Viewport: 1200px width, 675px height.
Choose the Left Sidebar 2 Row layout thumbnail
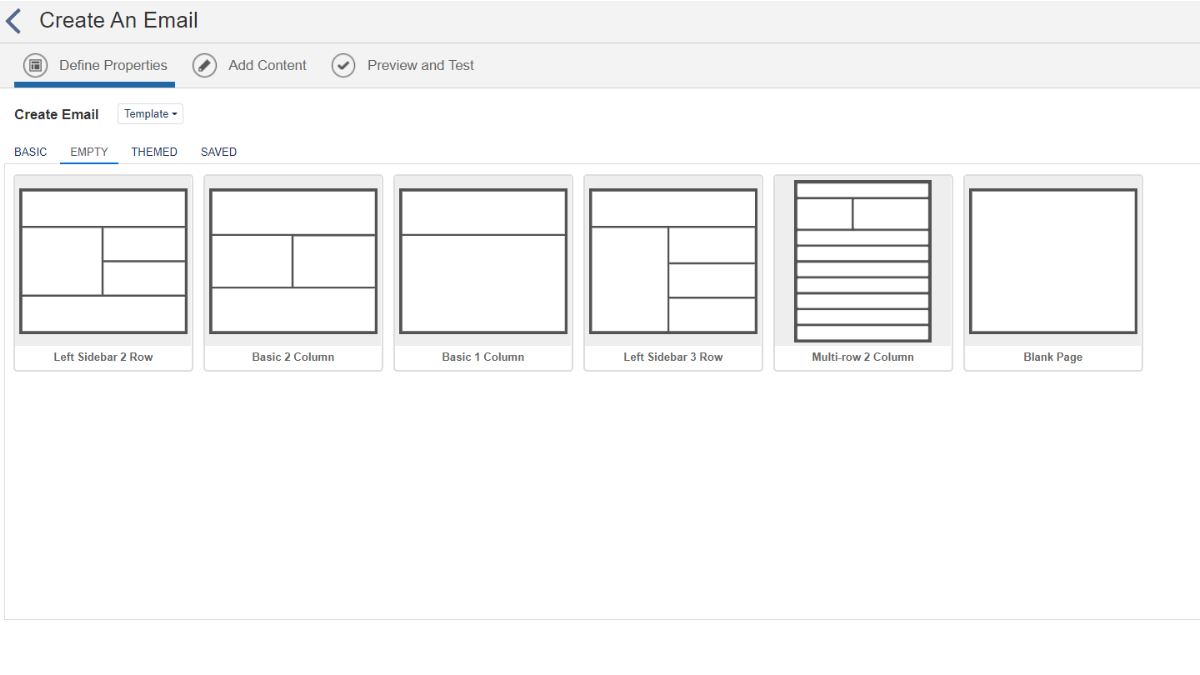(x=103, y=261)
